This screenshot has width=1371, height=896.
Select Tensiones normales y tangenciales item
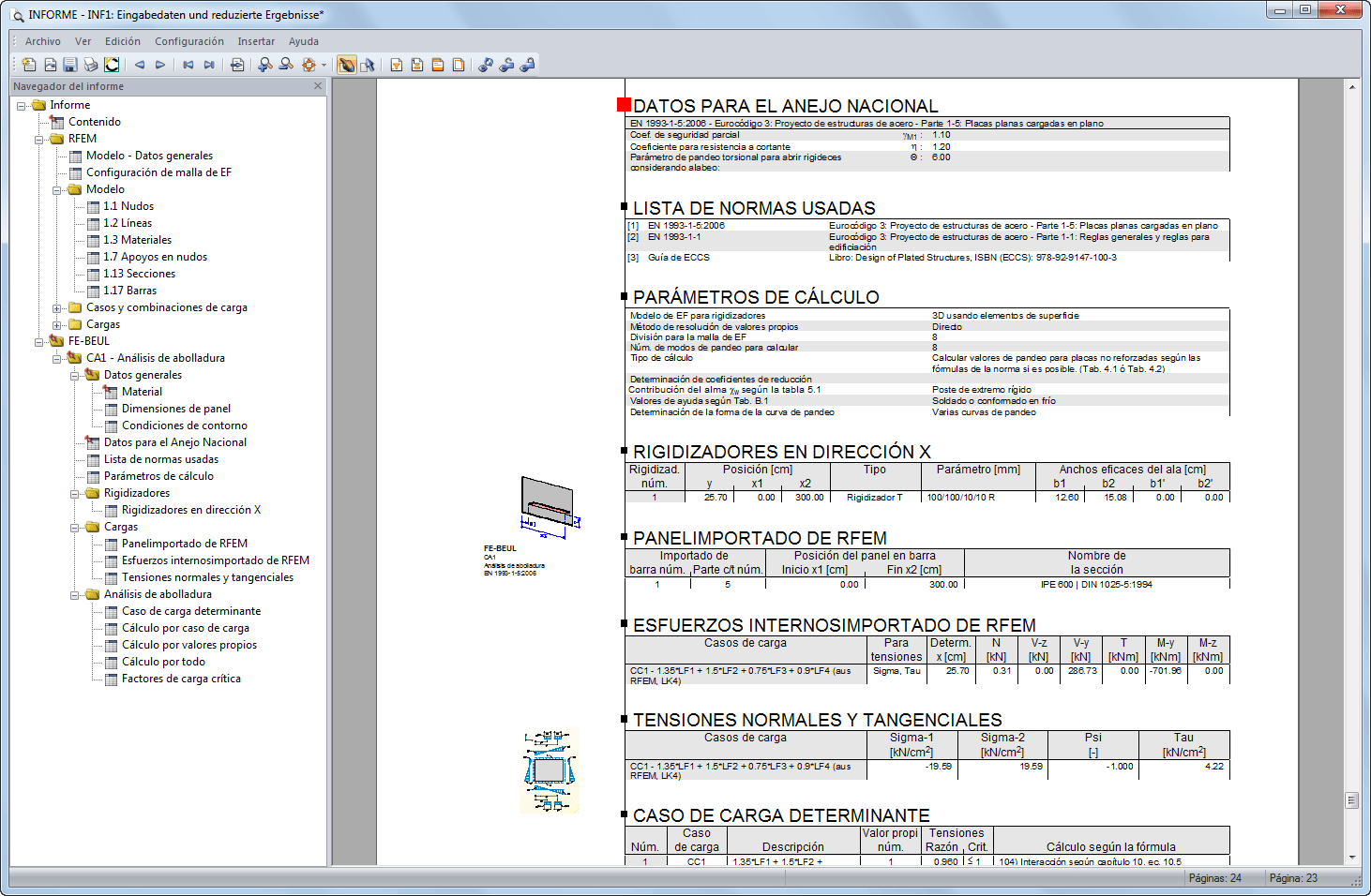[207, 577]
